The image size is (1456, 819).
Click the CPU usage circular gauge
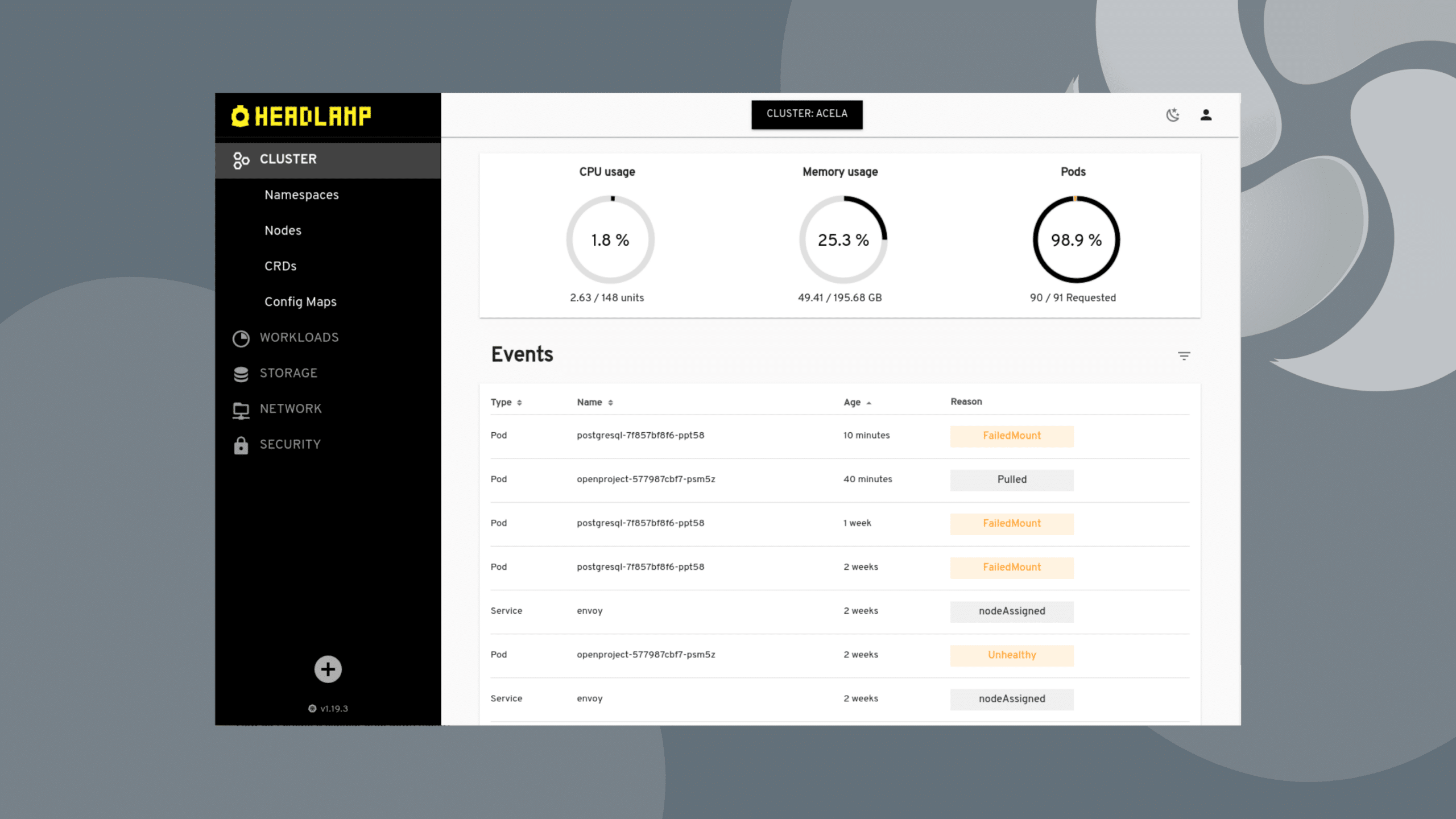point(610,239)
